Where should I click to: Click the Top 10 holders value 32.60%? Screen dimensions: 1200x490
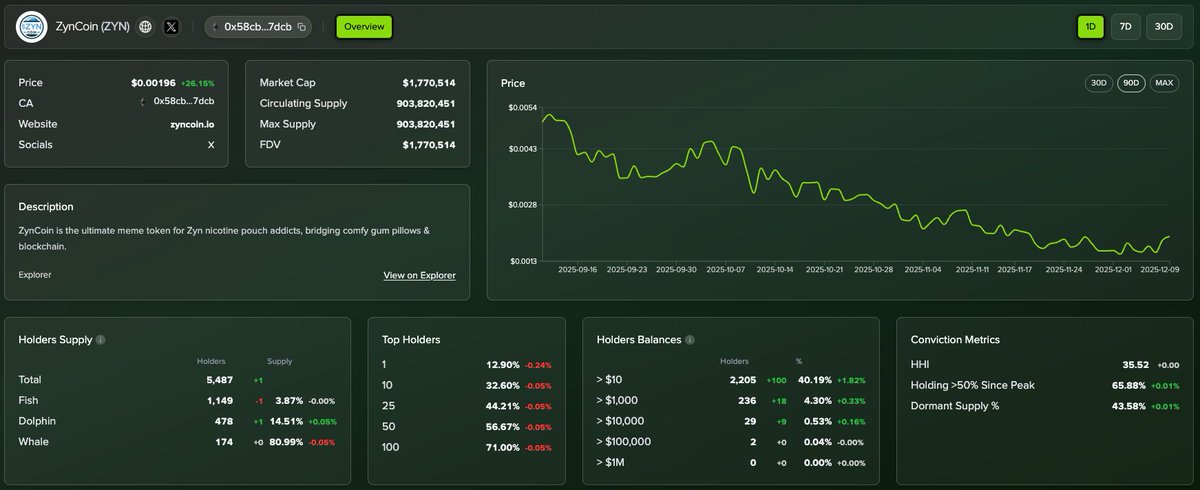point(502,385)
